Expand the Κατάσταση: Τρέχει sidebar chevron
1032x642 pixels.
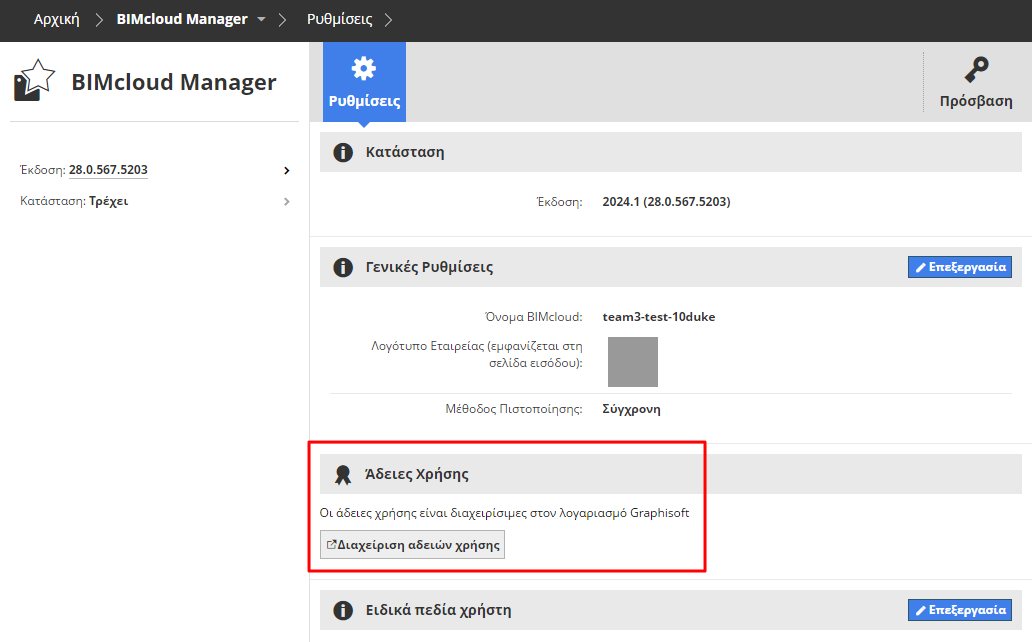click(x=287, y=201)
